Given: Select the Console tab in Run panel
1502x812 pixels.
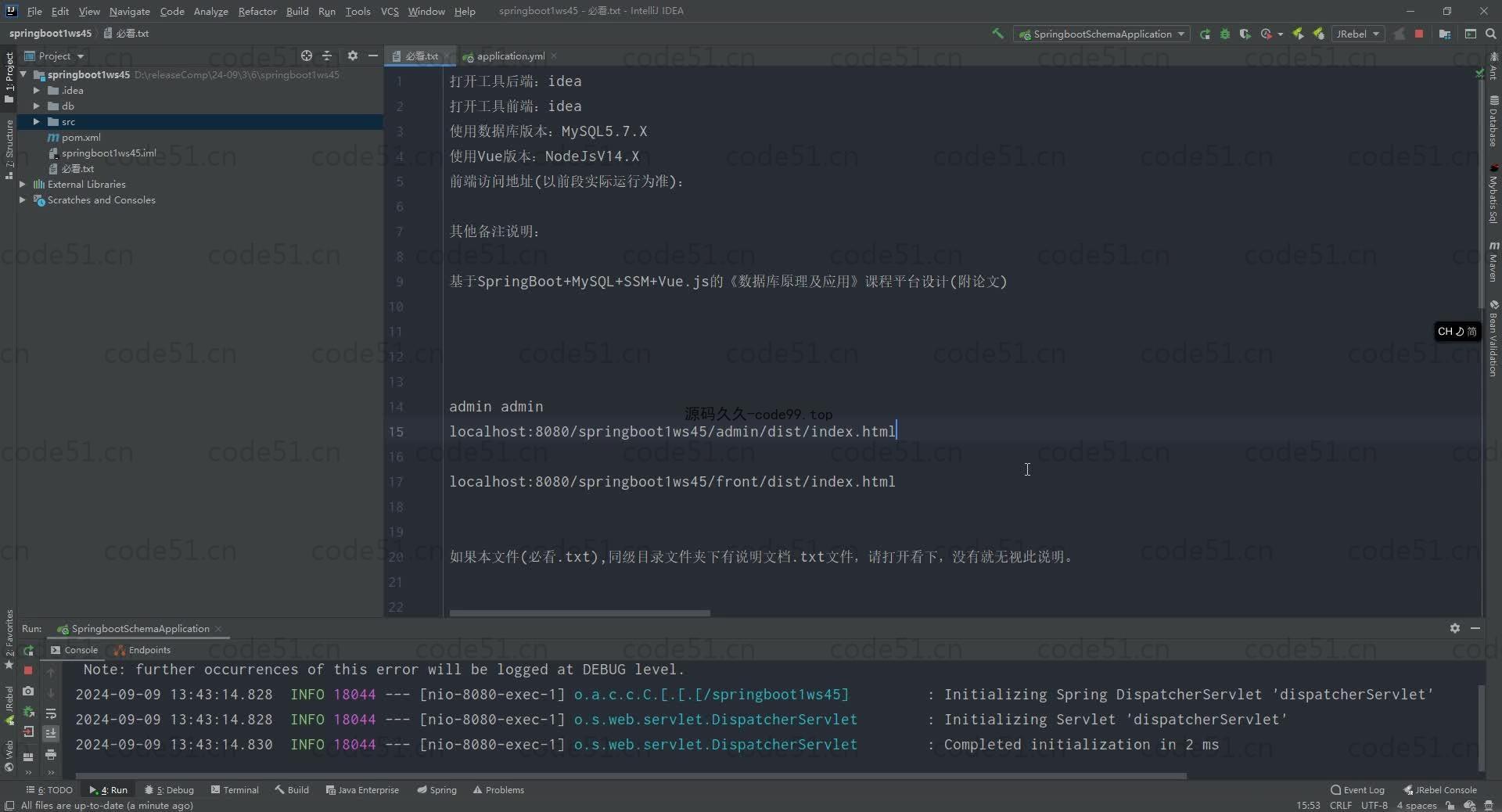Looking at the screenshot, I should [x=74, y=650].
